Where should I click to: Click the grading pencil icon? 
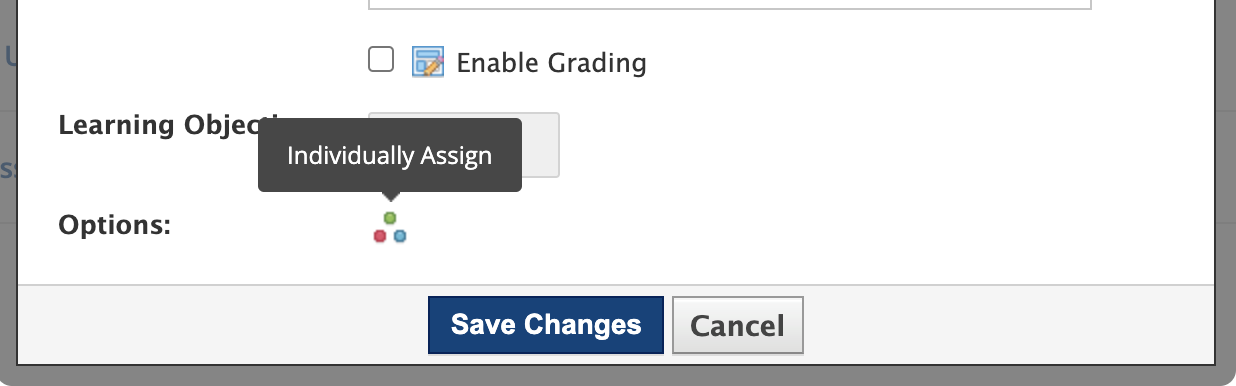[427, 62]
